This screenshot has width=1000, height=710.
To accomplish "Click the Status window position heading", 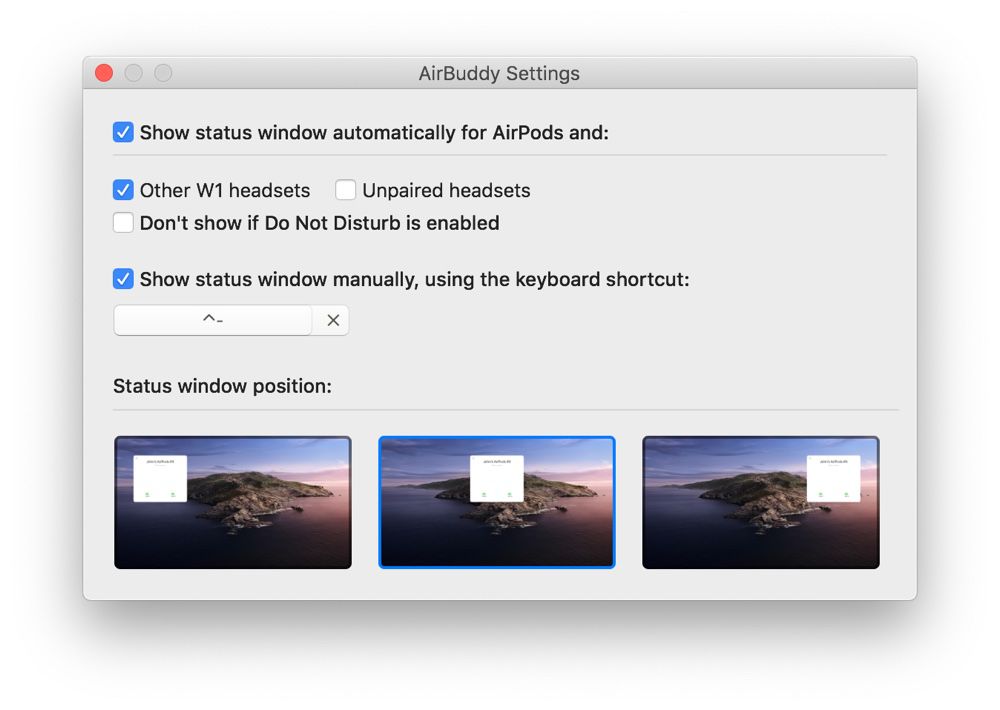I will click(x=223, y=386).
